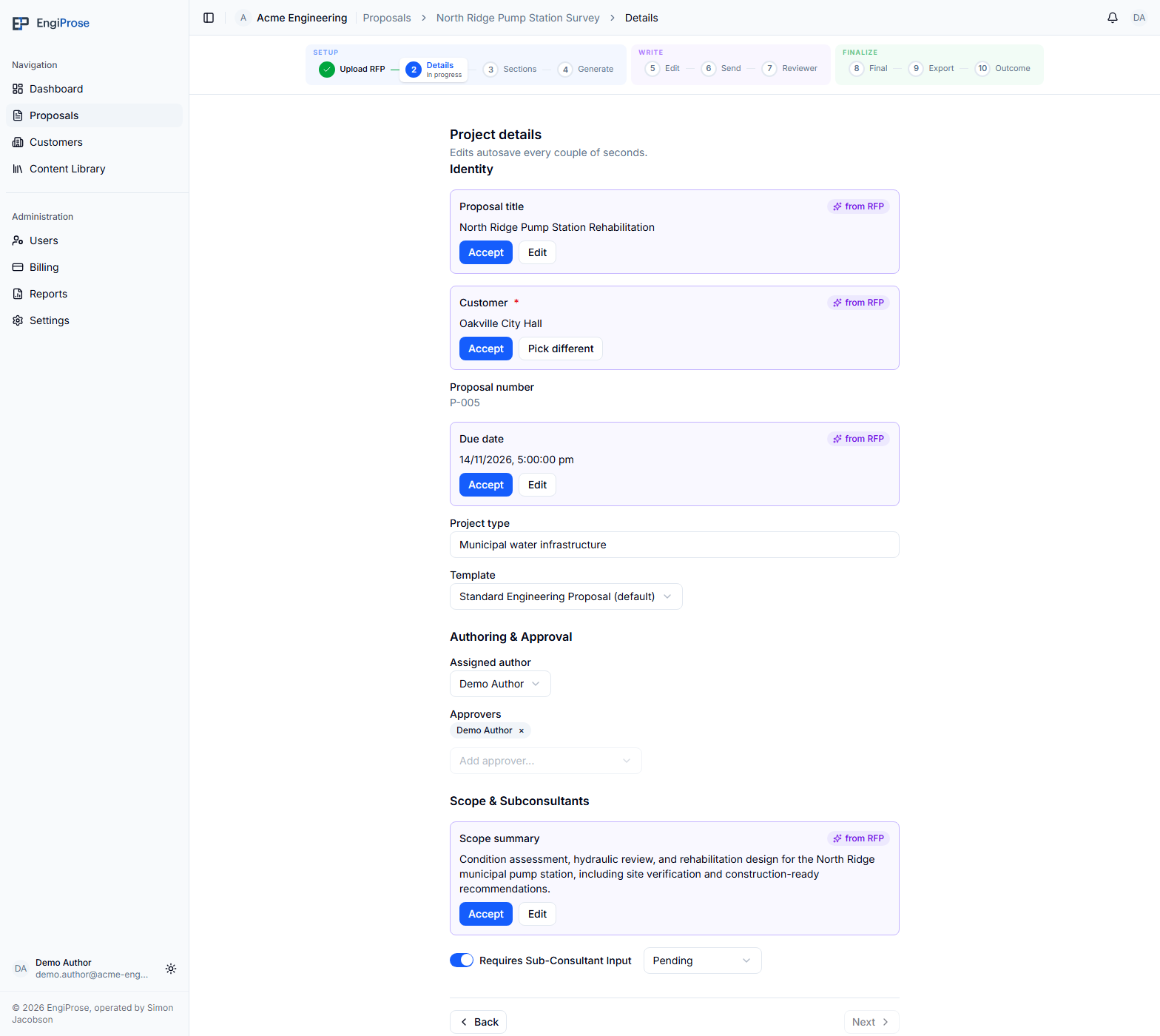Screen dimensions: 1160x1036
Task: Toggle the sidebar panel icon
Action: point(209,18)
